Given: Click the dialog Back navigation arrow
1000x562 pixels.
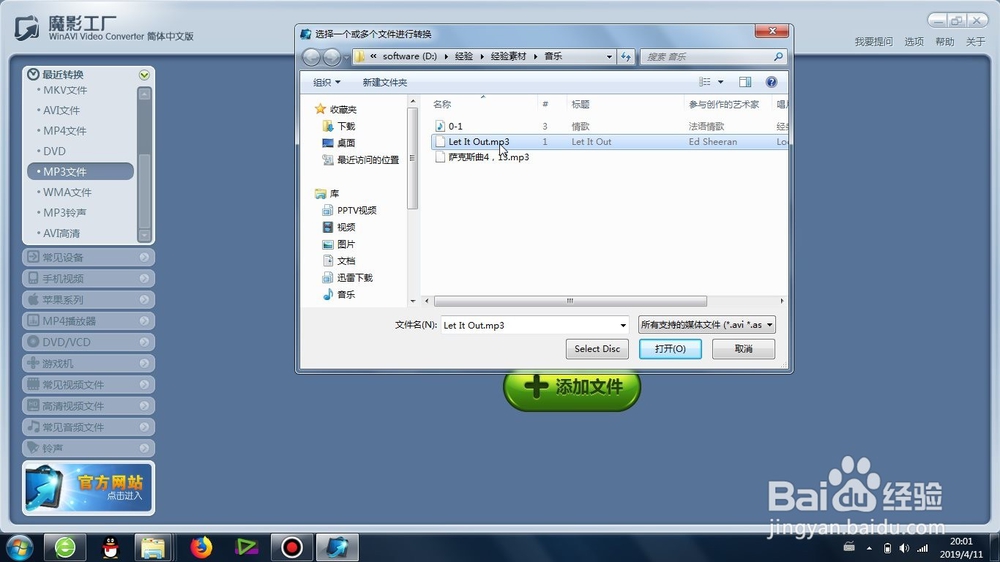Looking at the screenshot, I should [x=311, y=57].
